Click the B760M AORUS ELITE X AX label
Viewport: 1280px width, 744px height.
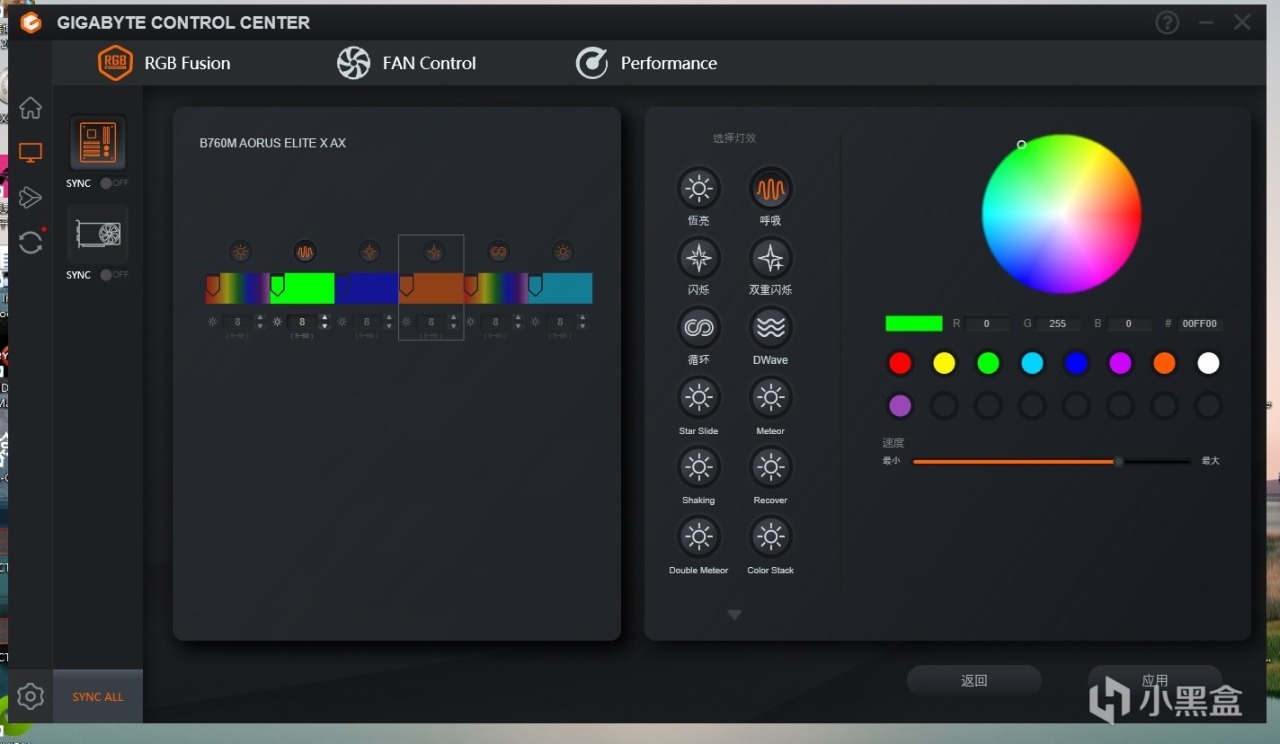pos(273,143)
